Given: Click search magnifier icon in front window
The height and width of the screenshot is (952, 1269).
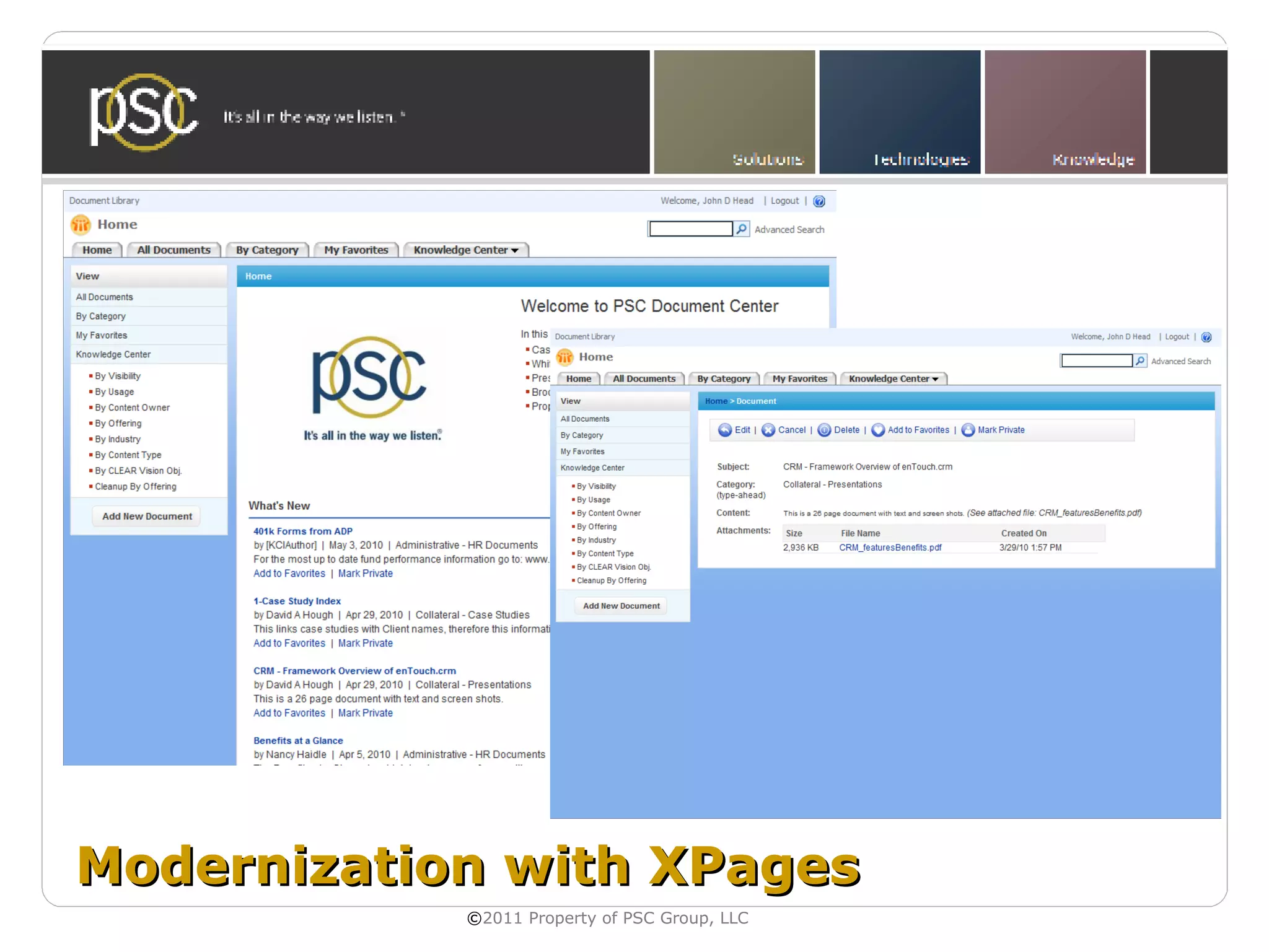Looking at the screenshot, I should 1139,361.
